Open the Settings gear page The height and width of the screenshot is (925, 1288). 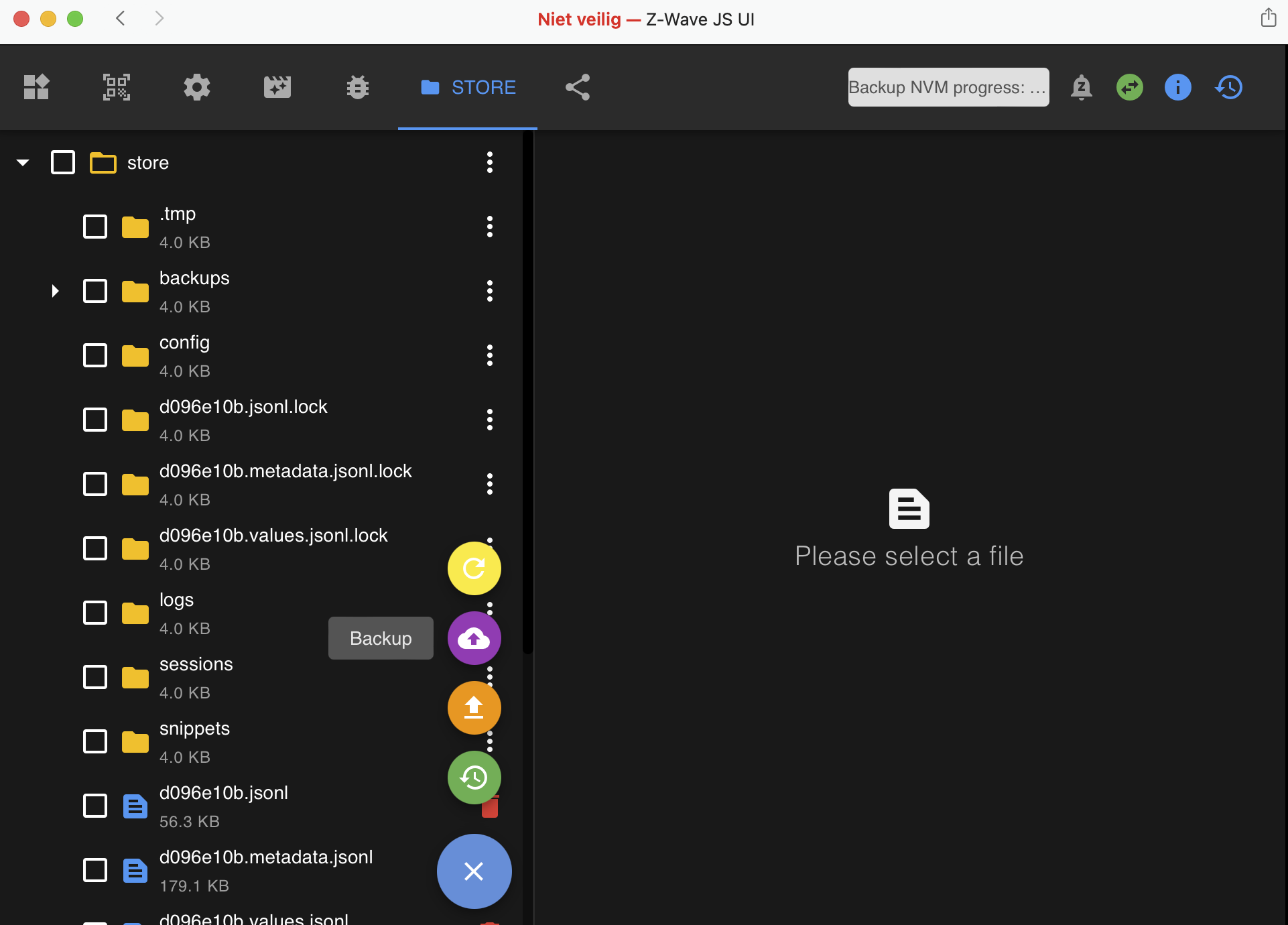tap(197, 87)
